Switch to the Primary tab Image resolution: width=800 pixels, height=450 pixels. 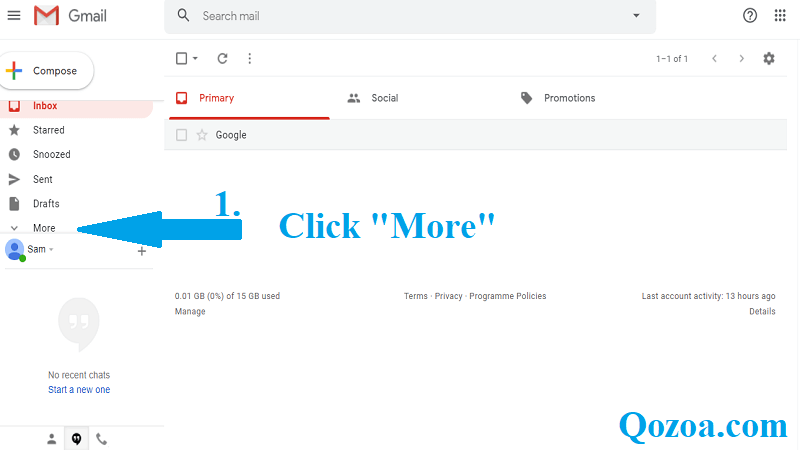point(249,98)
